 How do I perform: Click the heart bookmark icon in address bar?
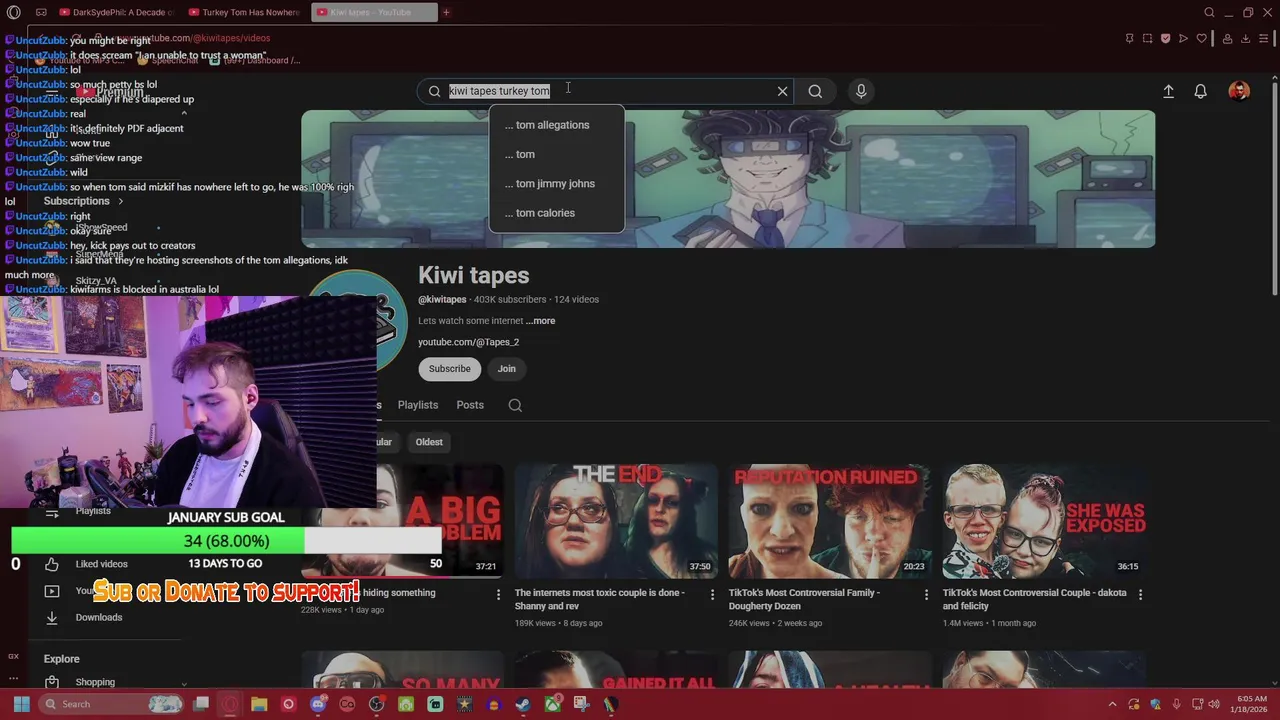[x=1201, y=38]
